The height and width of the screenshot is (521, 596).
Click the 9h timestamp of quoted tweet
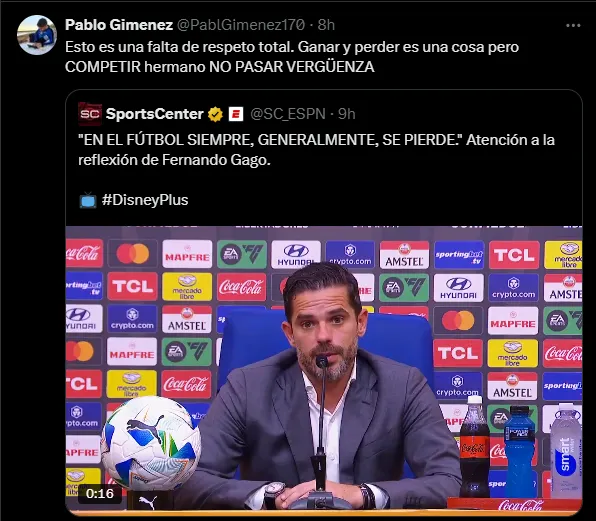(x=347, y=114)
